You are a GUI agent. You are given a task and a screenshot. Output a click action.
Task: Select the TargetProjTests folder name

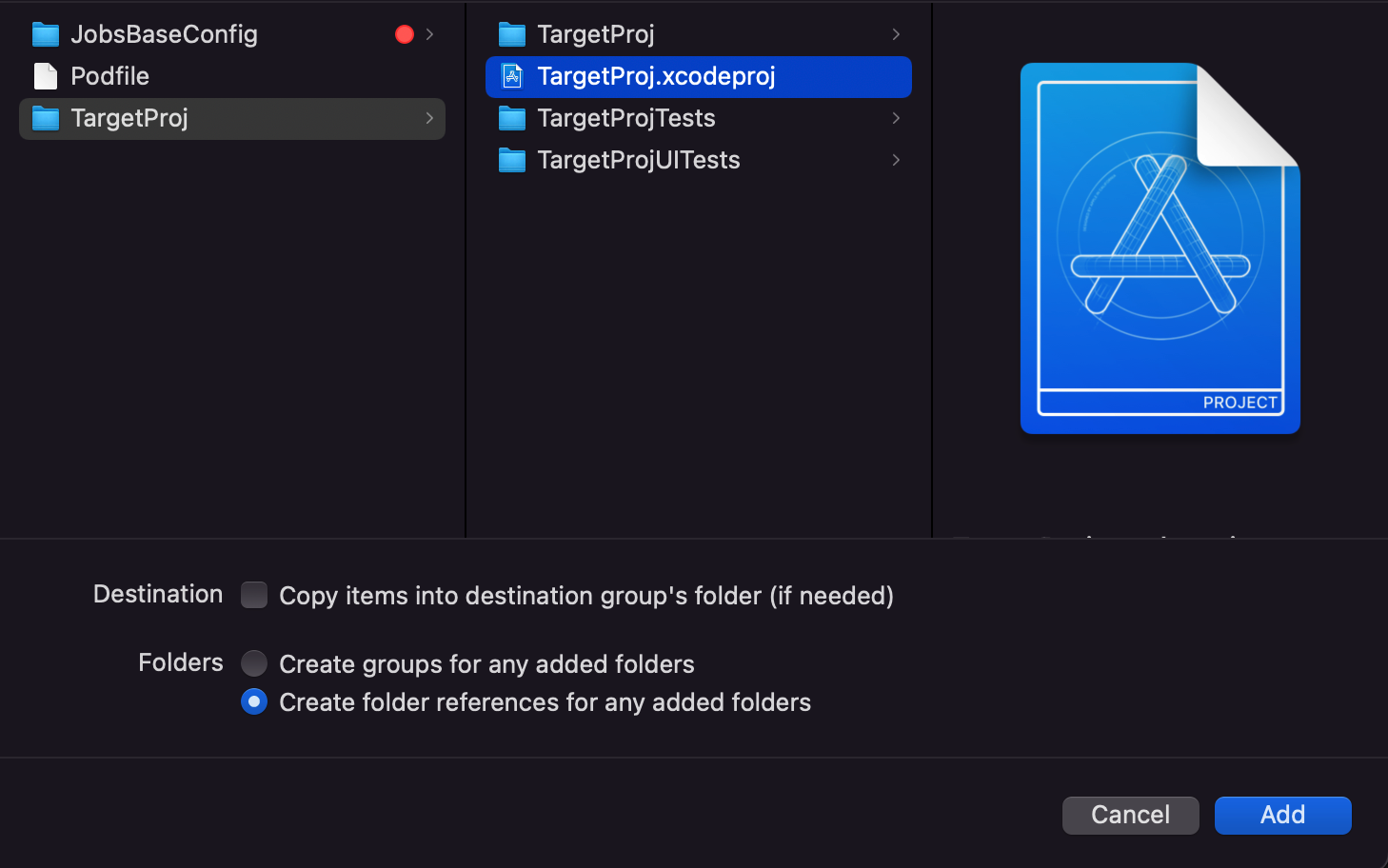point(625,119)
